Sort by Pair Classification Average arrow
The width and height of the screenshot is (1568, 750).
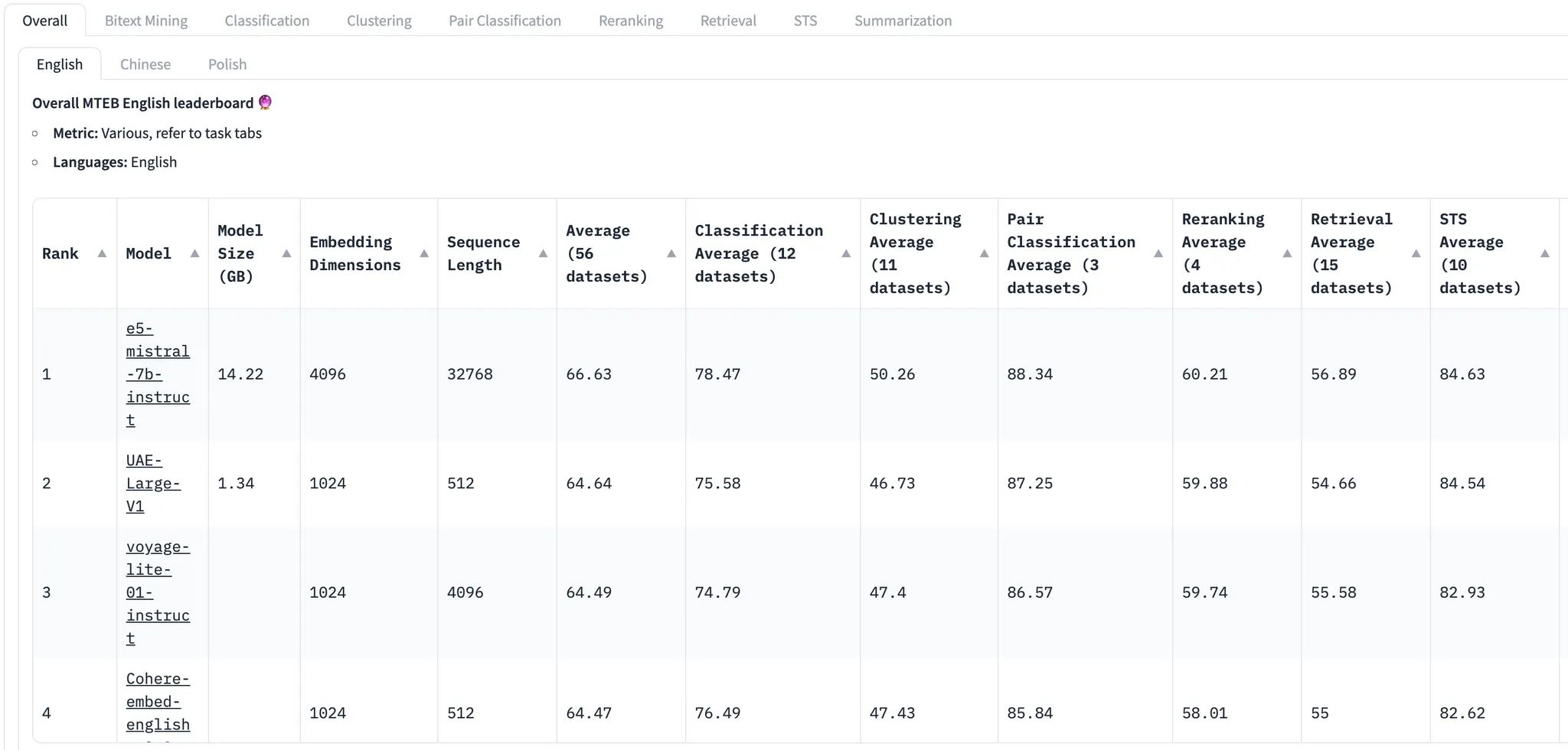(x=1158, y=253)
